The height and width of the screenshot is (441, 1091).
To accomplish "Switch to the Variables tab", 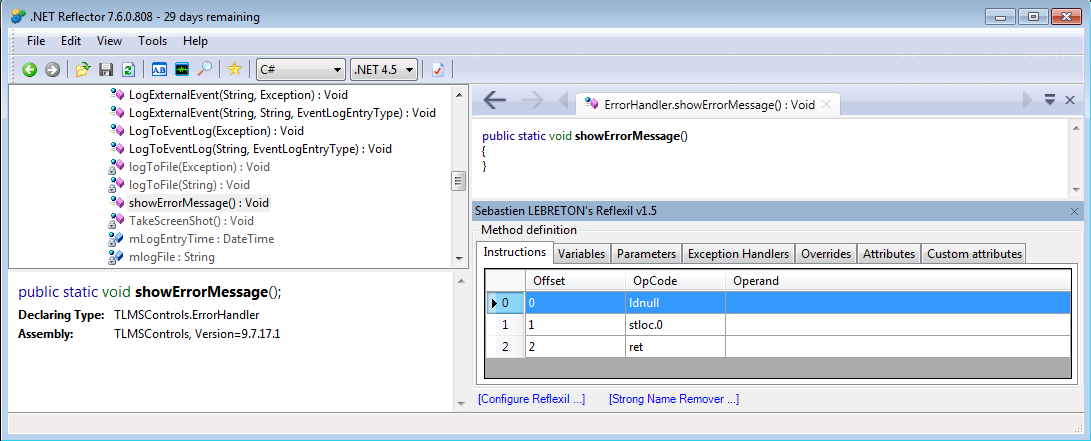I will 582,254.
